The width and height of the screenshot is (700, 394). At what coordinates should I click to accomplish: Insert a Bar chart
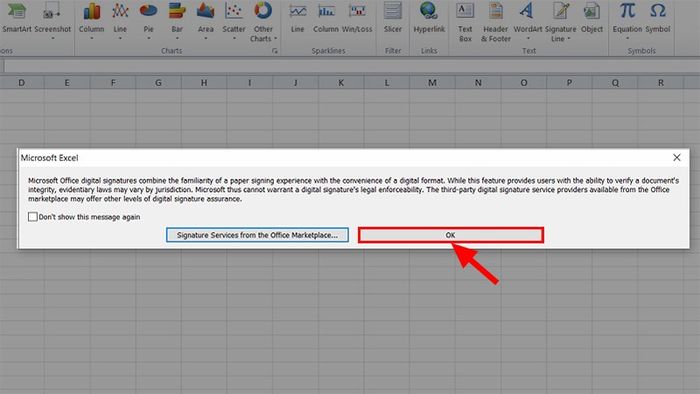coord(177,18)
